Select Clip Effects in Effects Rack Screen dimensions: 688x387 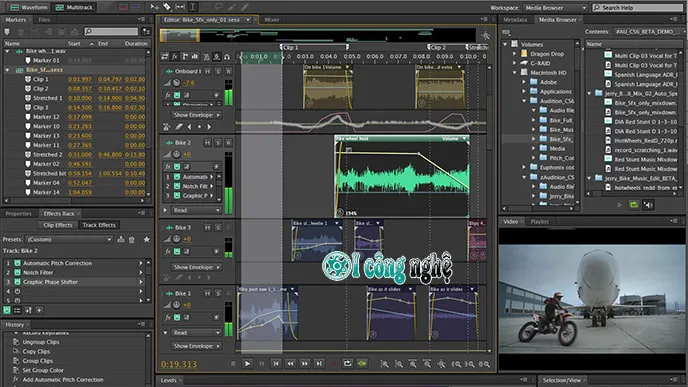[57, 225]
